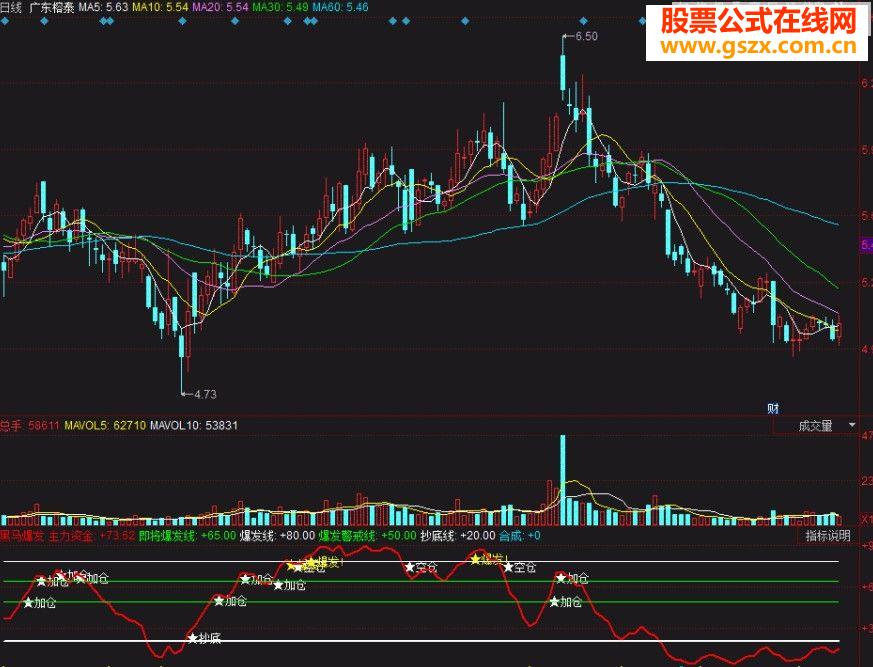This screenshot has width=873, height=667.
Task: Click the 指标说明 button
Action: tap(828, 536)
